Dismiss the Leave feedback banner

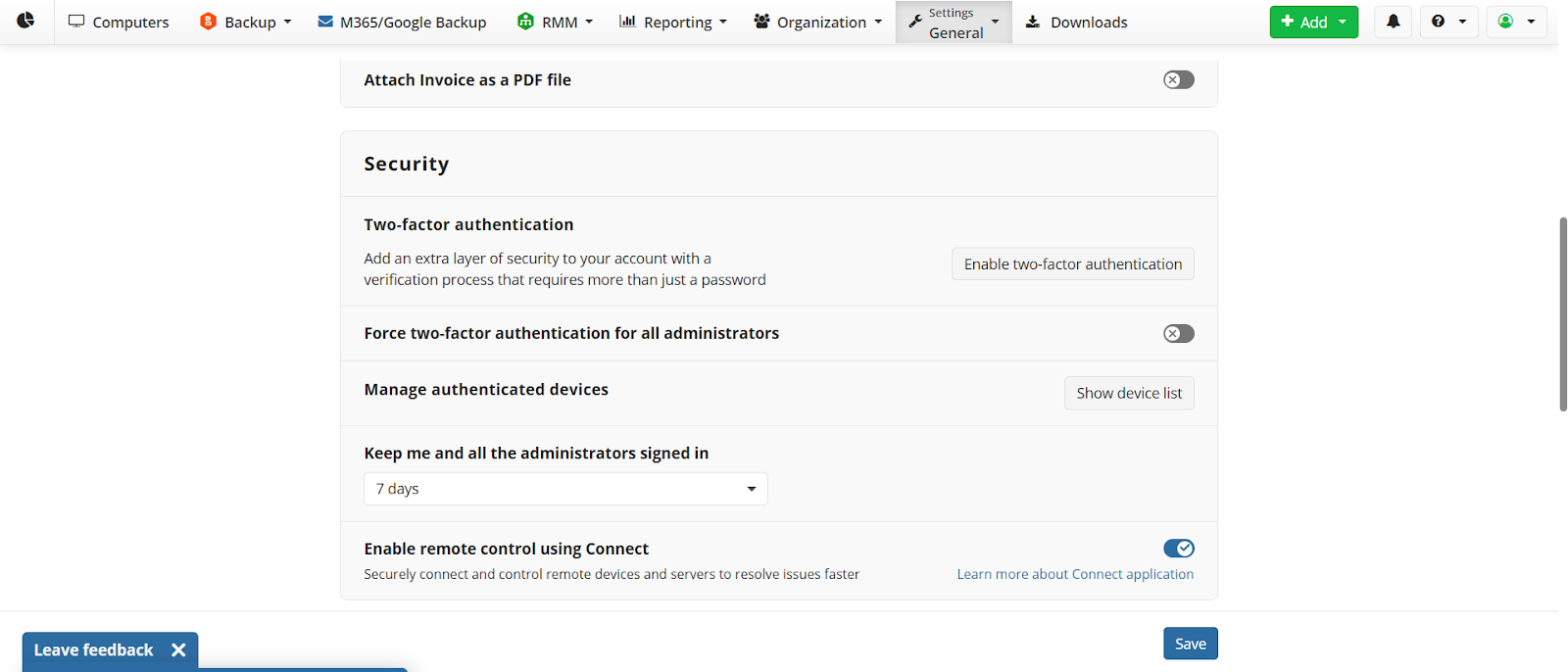click(178, 649)
